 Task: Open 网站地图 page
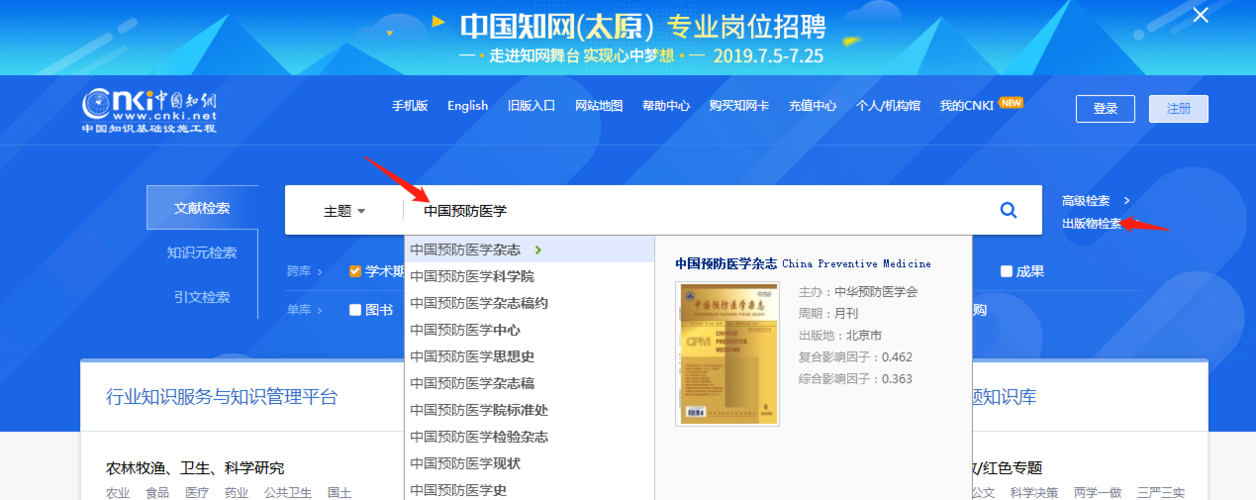click(599, 106)
